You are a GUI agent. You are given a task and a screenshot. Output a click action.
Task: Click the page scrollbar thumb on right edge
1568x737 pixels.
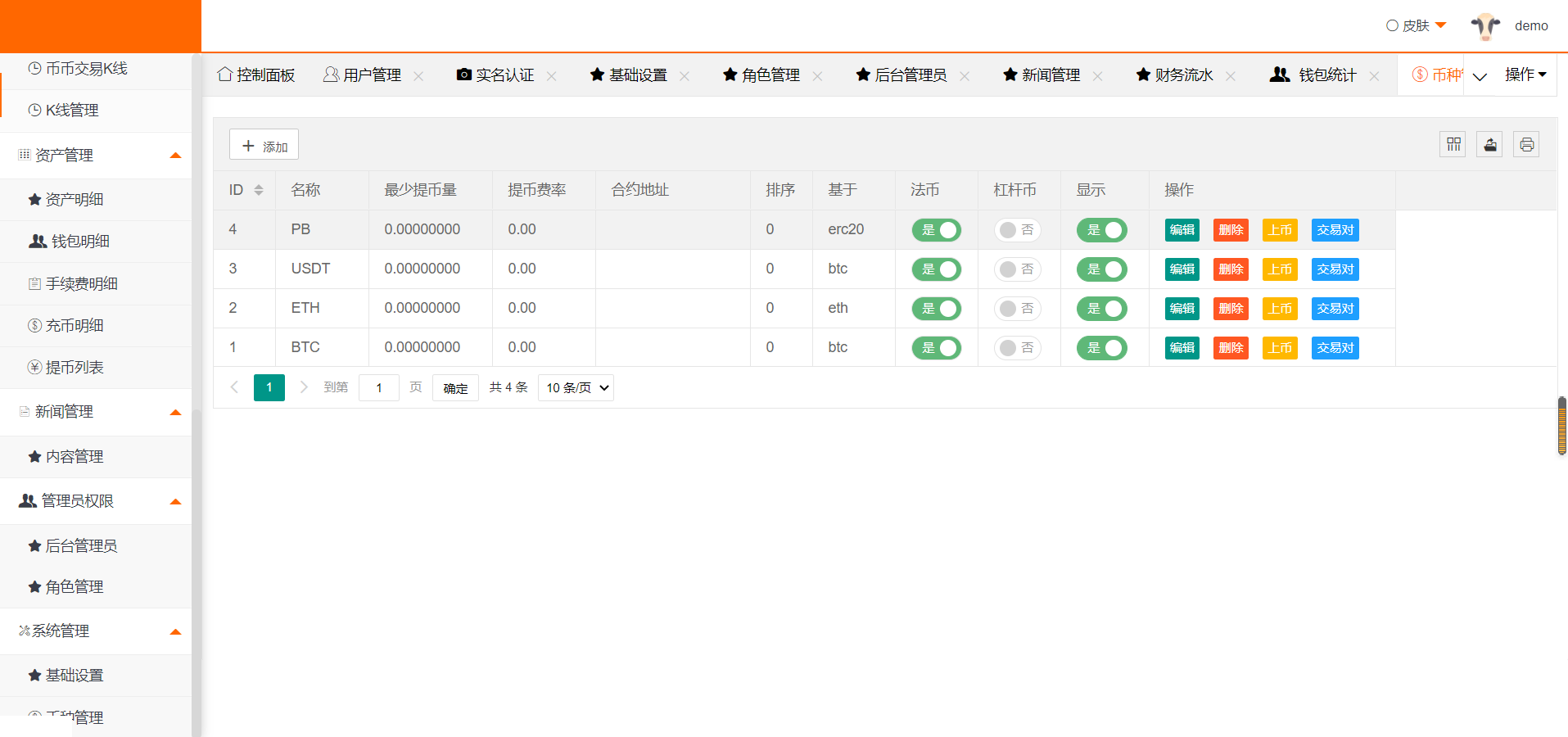[1561, 426]
